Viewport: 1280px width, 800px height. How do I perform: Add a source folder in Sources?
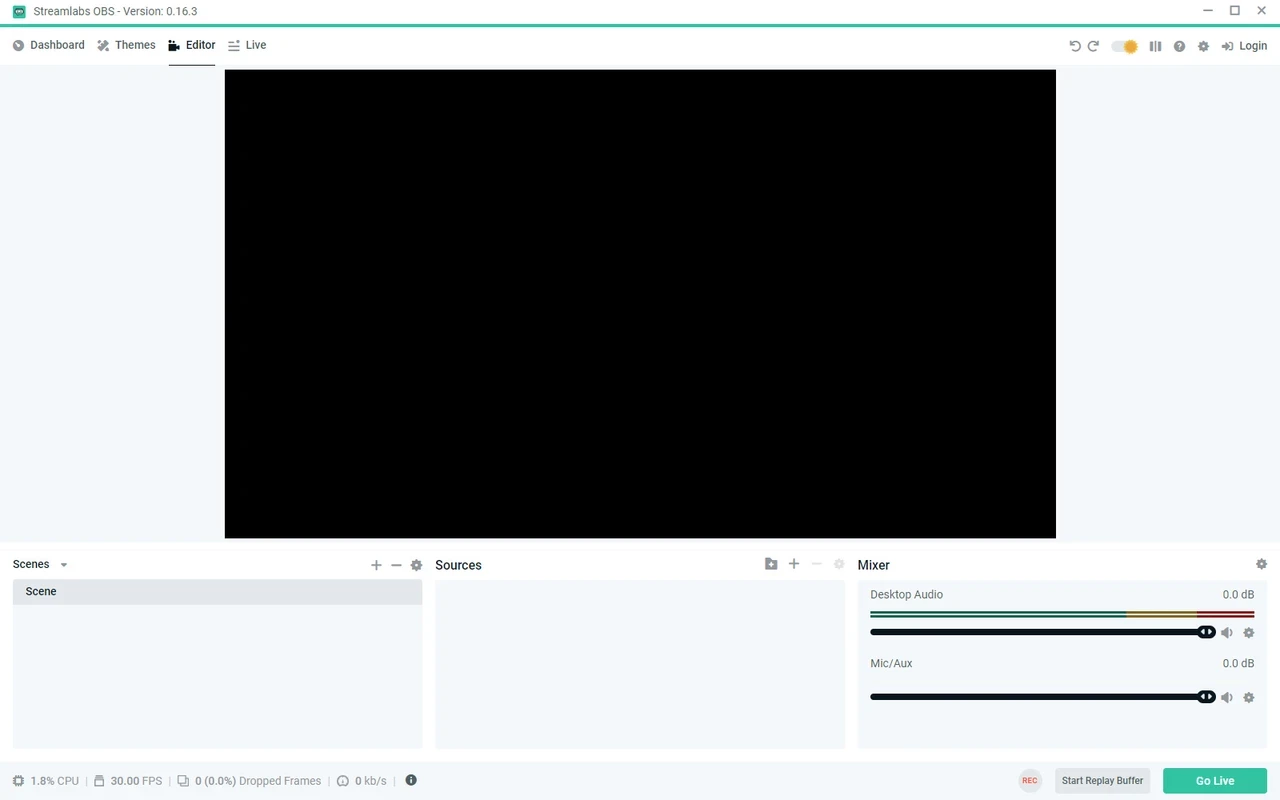coord(771,564)
